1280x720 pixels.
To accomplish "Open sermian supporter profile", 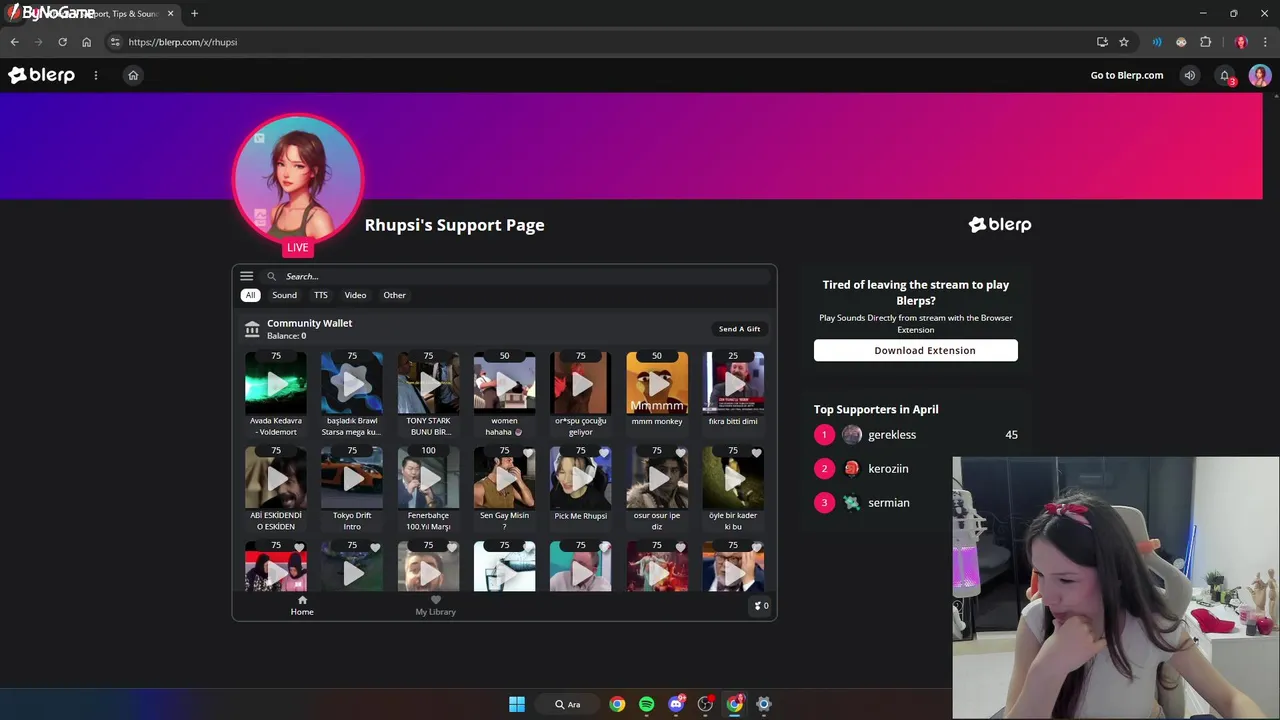I will [x=889, y=503].
